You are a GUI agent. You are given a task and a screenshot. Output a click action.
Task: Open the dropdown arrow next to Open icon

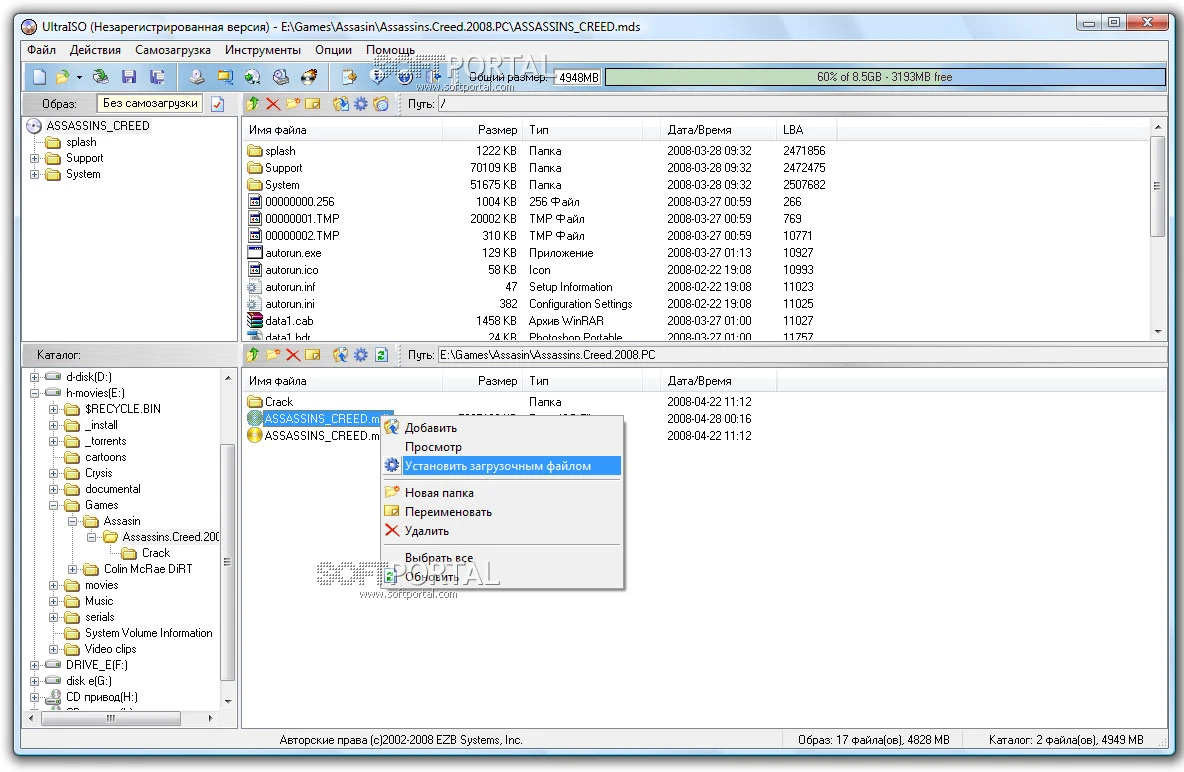(79, 76)
